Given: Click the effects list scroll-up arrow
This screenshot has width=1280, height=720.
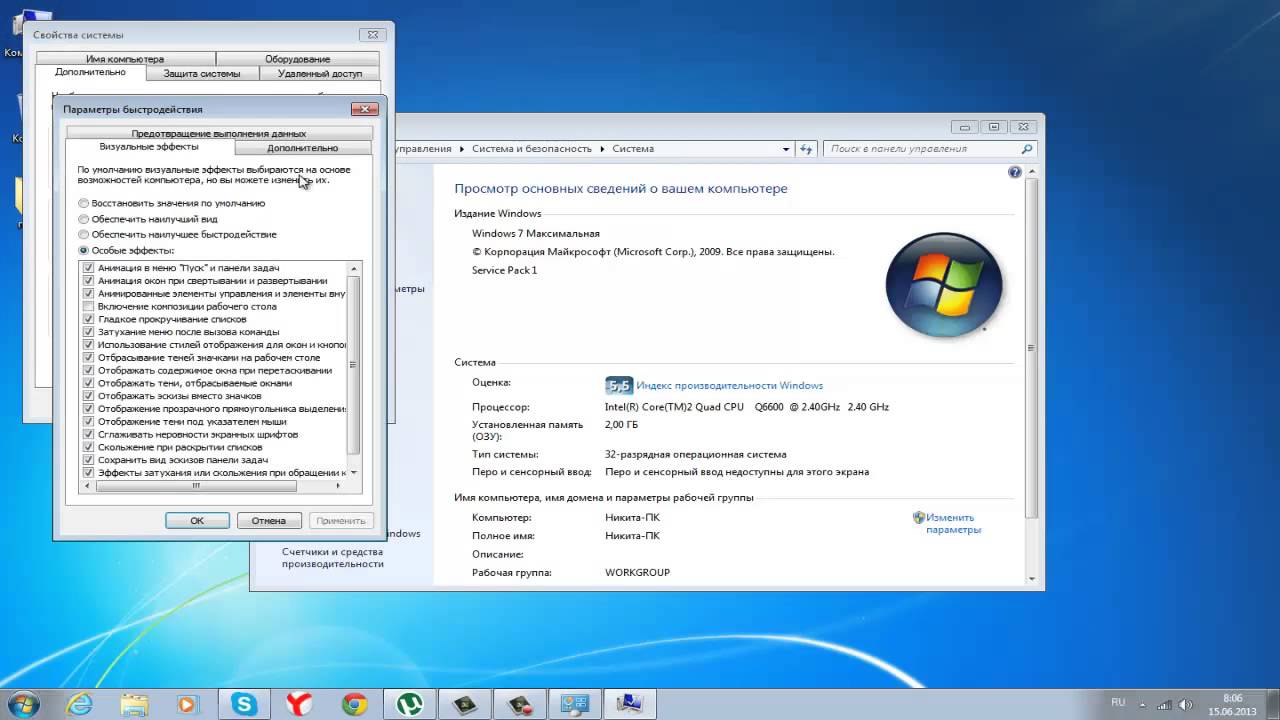Looking at the screenshot, I should 353,269.
